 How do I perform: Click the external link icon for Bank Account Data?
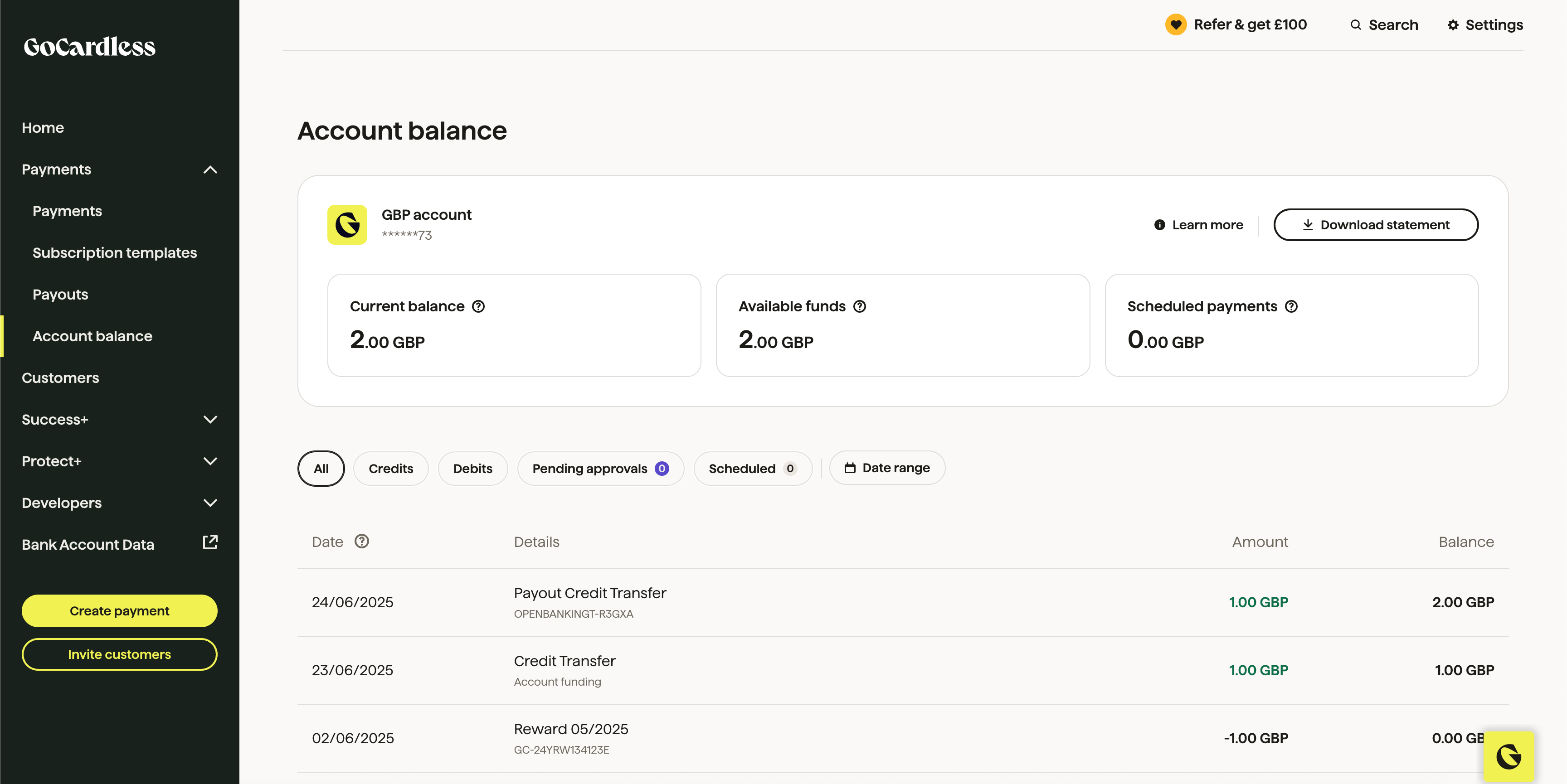(x=210, y=542)
